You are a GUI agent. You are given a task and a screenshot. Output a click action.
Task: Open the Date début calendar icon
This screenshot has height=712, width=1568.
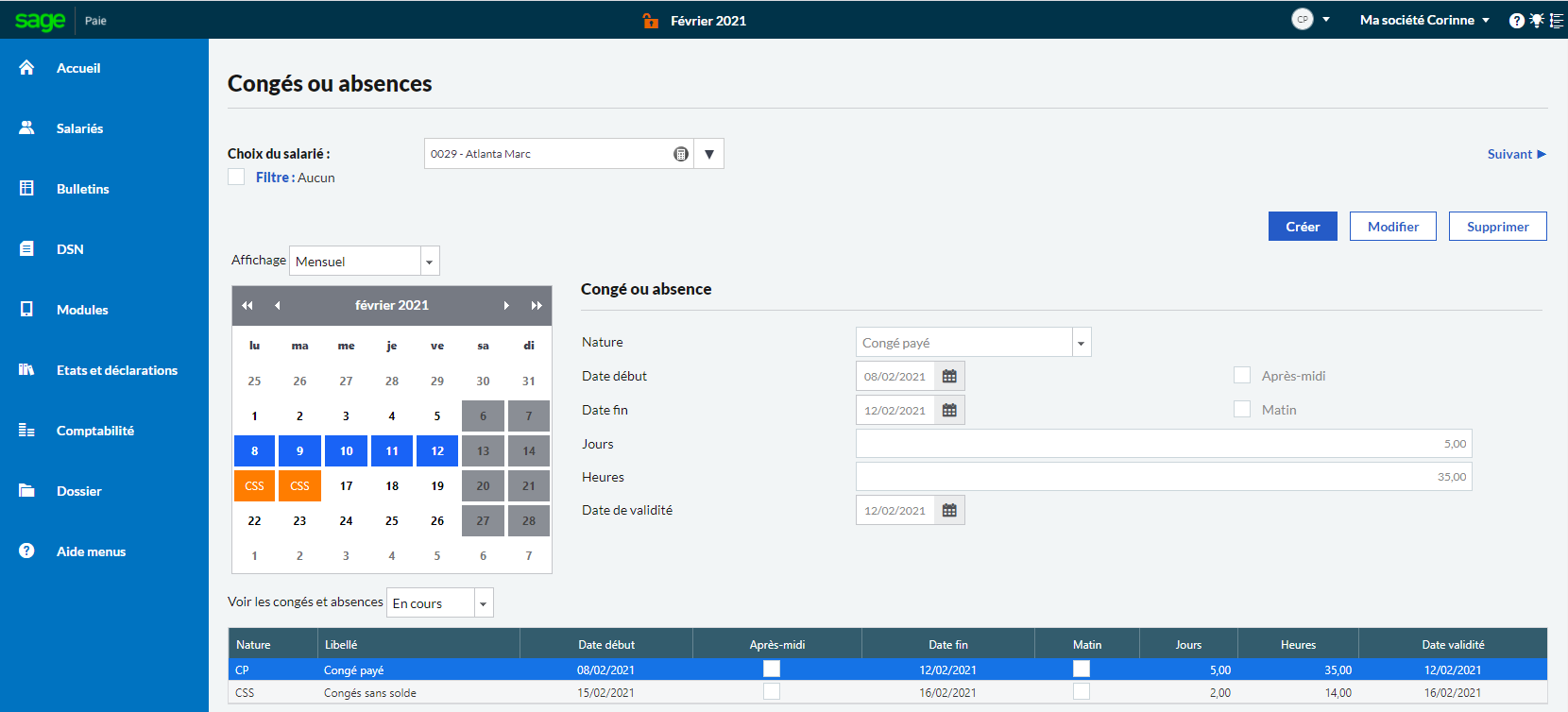pyautogui.click(x=949, y=376)
